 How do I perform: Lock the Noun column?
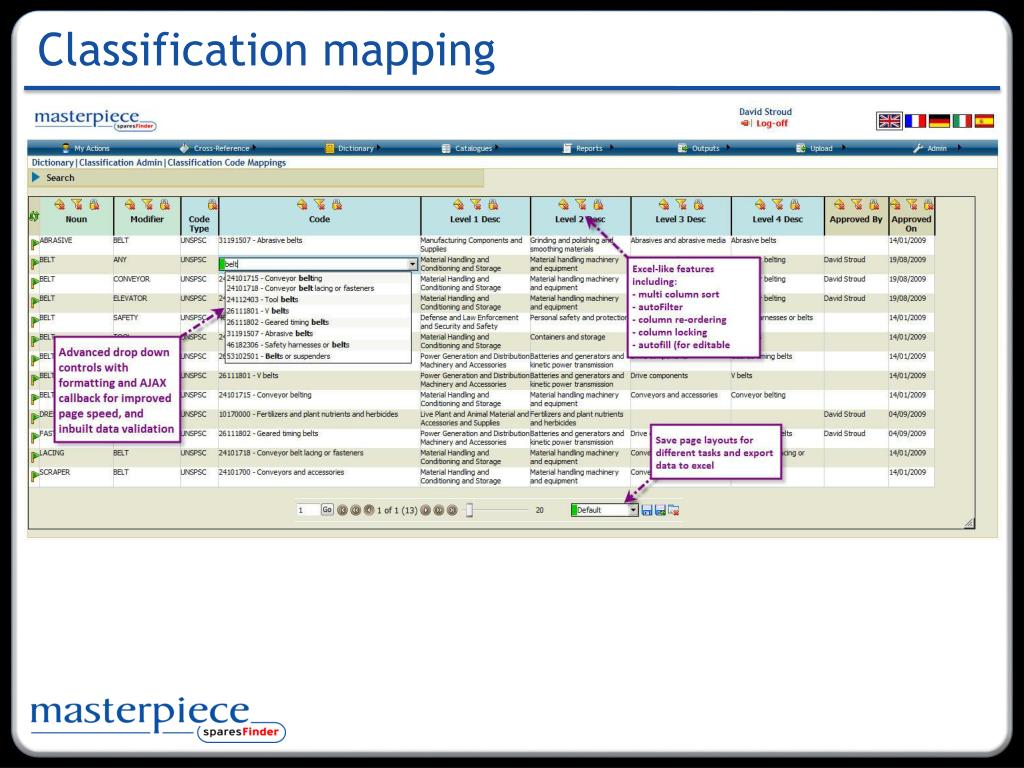coord(94,204)
